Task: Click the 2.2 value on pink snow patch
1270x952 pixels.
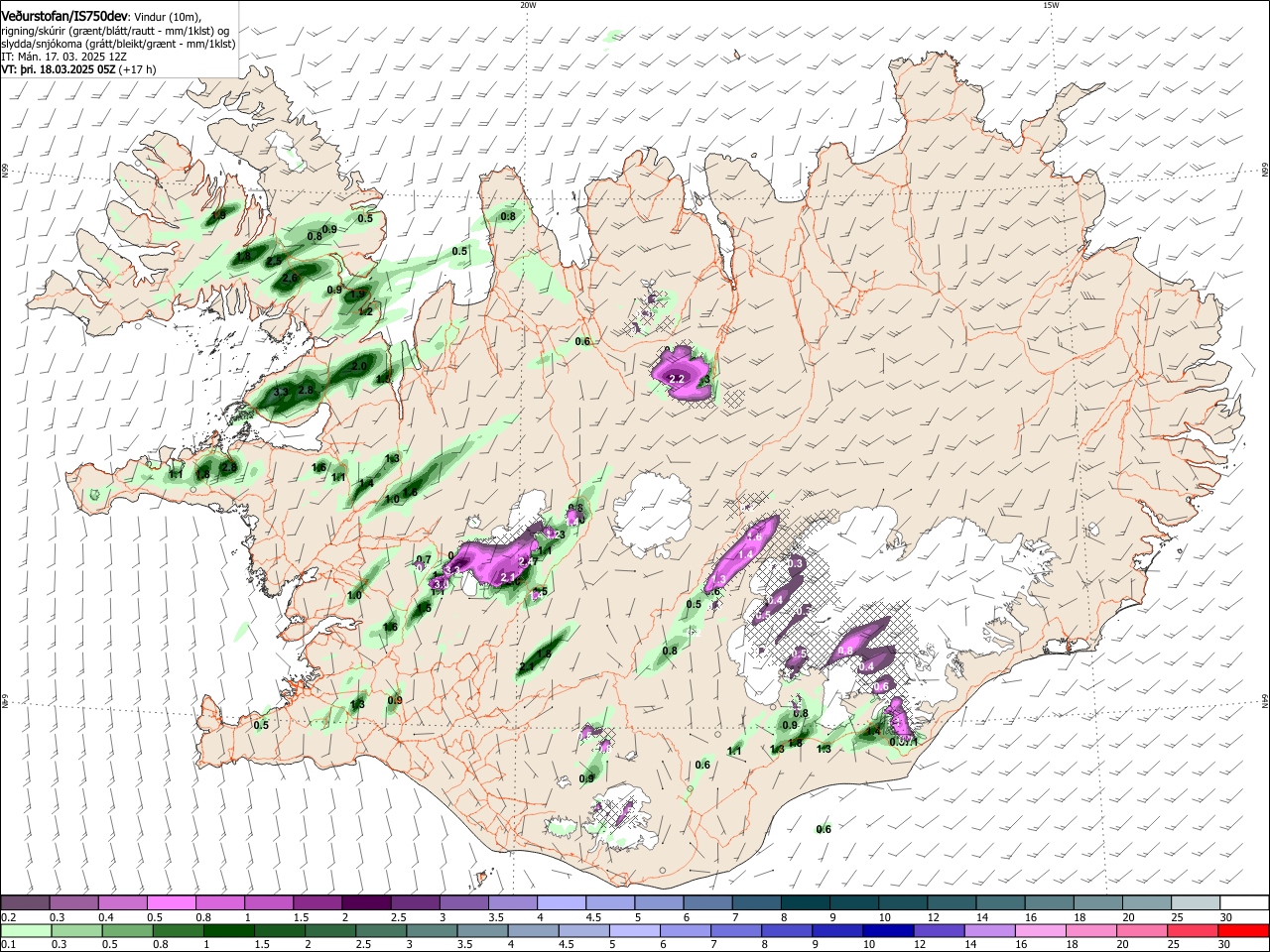Action: (679, 379)
